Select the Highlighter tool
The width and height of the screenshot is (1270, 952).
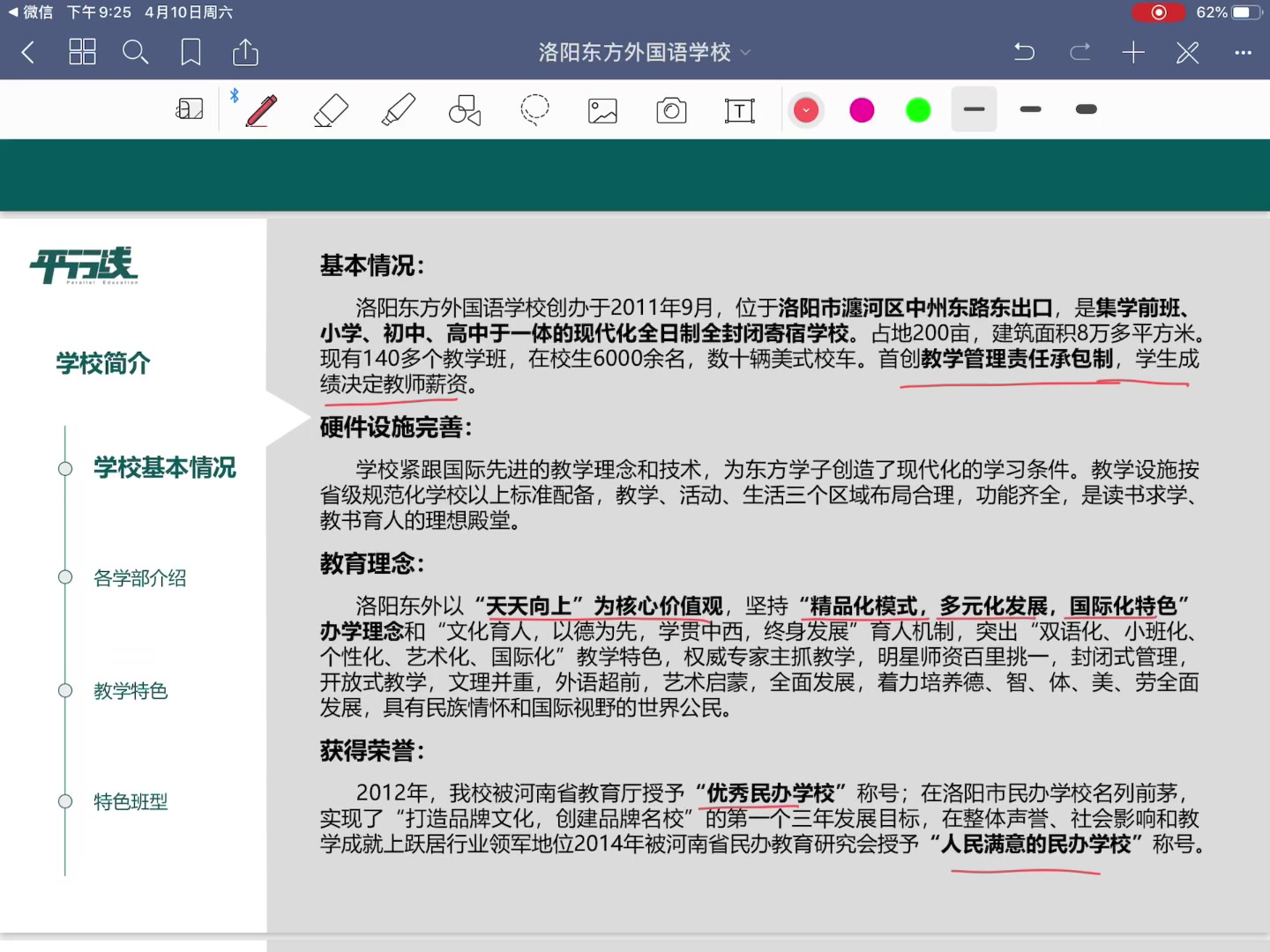(x=399, y=110)
